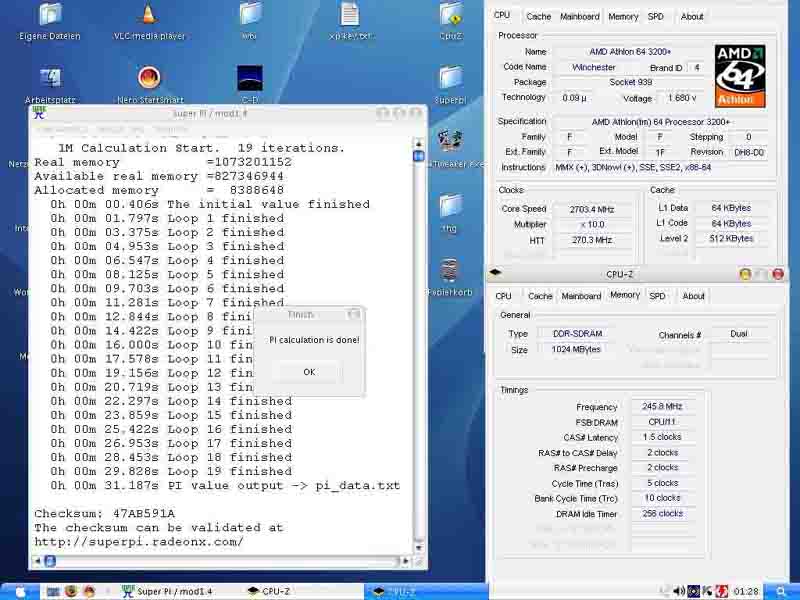Click the Super PI horizontal scrollbar right arrow
This screenshot has height=600, width=800.
tap(405, 561)
